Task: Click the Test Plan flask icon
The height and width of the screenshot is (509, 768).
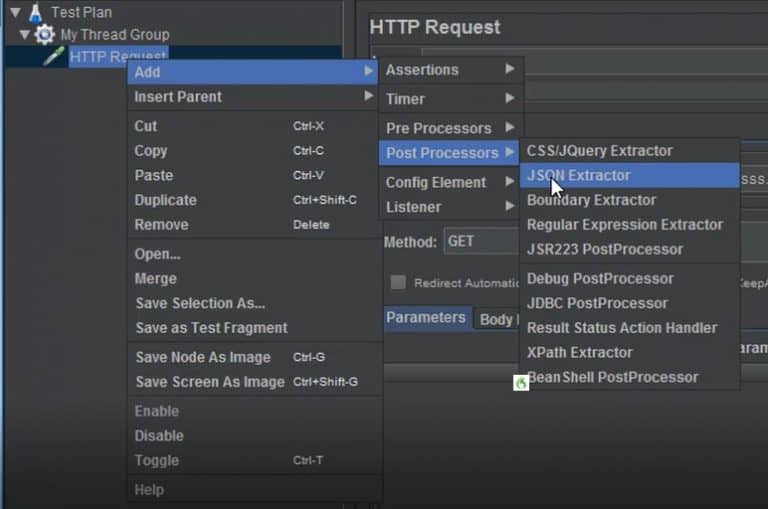Action: tap(35, 13)
